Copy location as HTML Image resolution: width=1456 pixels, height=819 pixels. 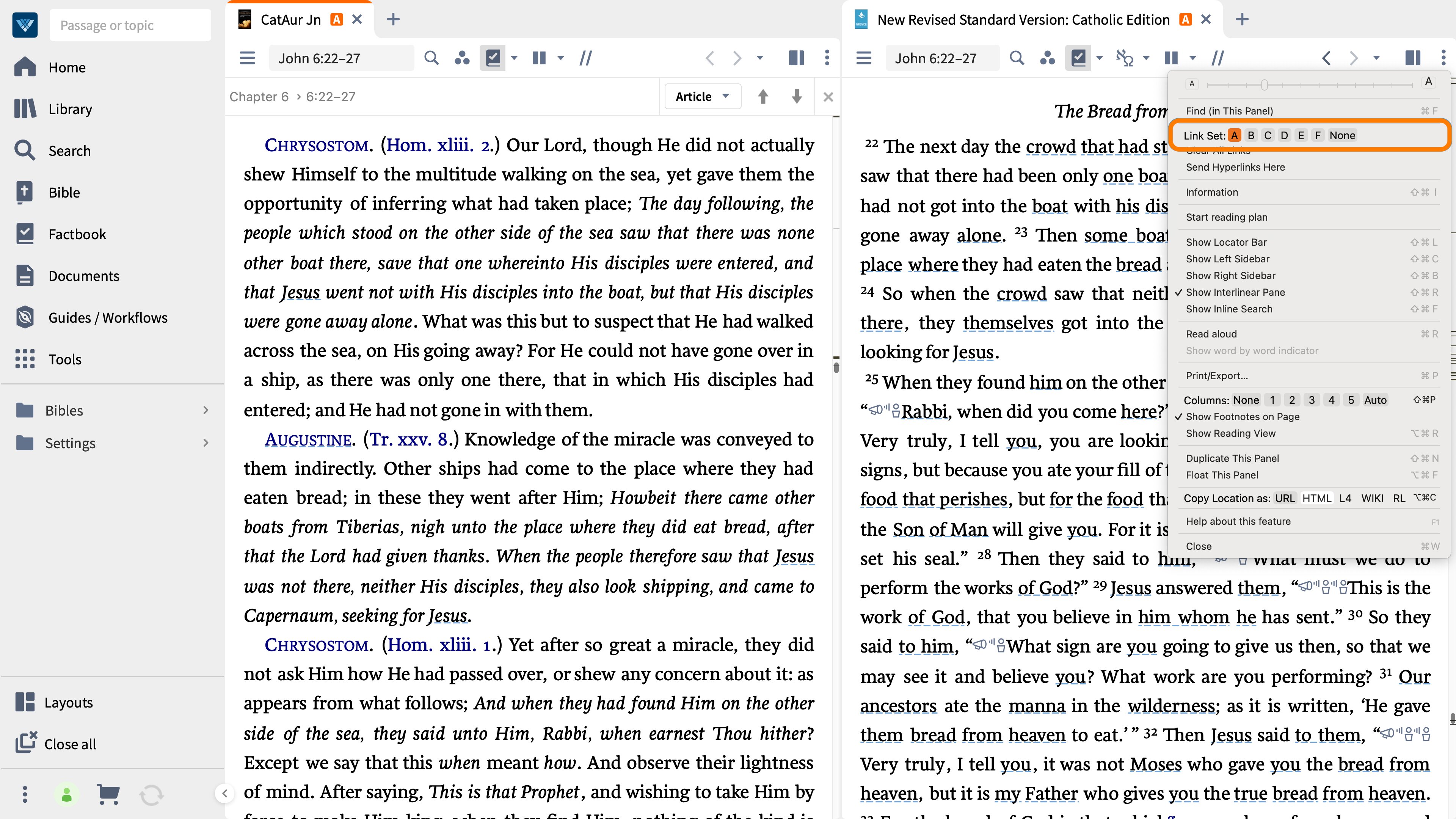click(1317, 499)
